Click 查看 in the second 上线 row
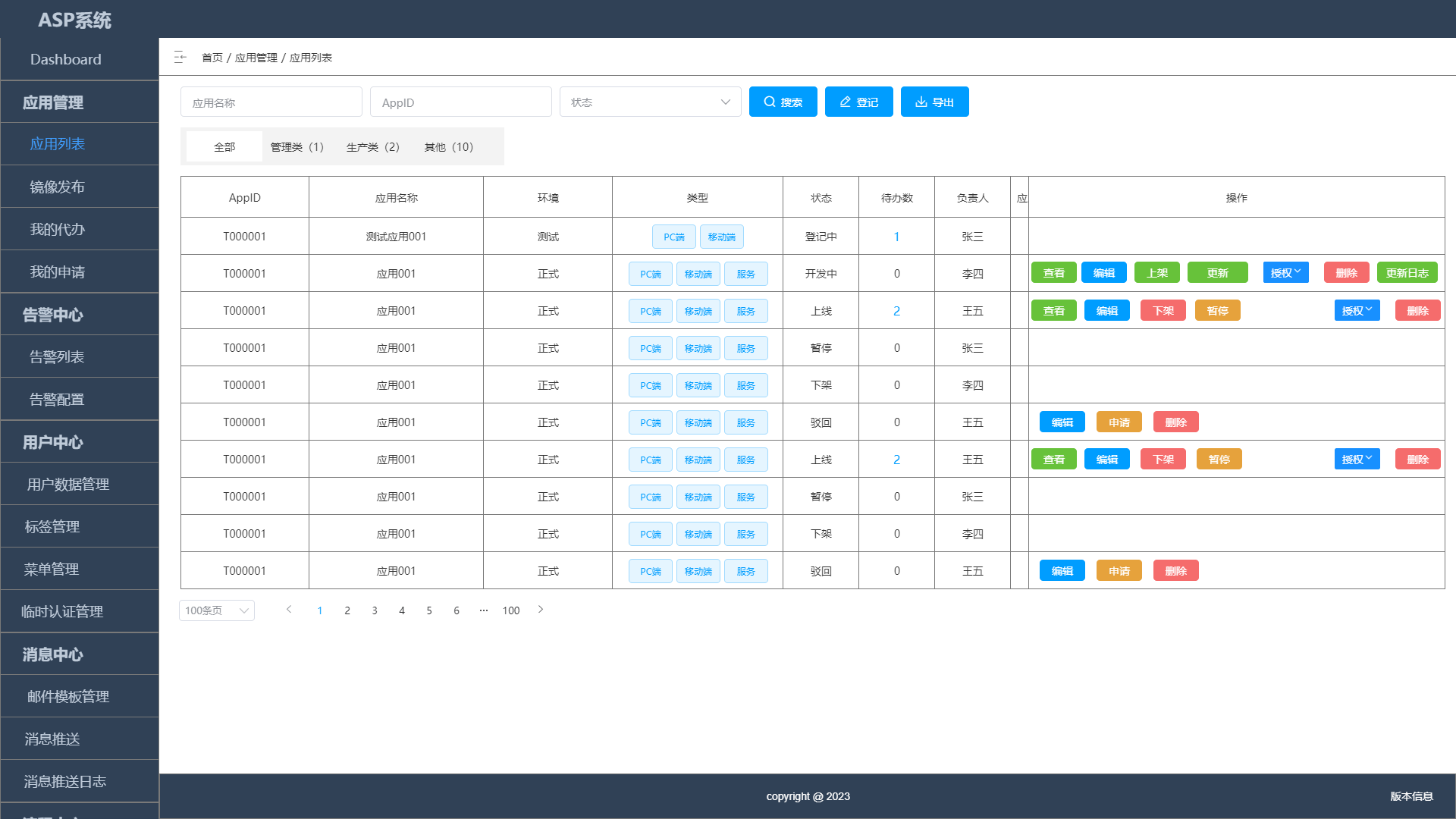Screen dimensions: 1456x819 pyautogui.click(x=1054, y=460)
